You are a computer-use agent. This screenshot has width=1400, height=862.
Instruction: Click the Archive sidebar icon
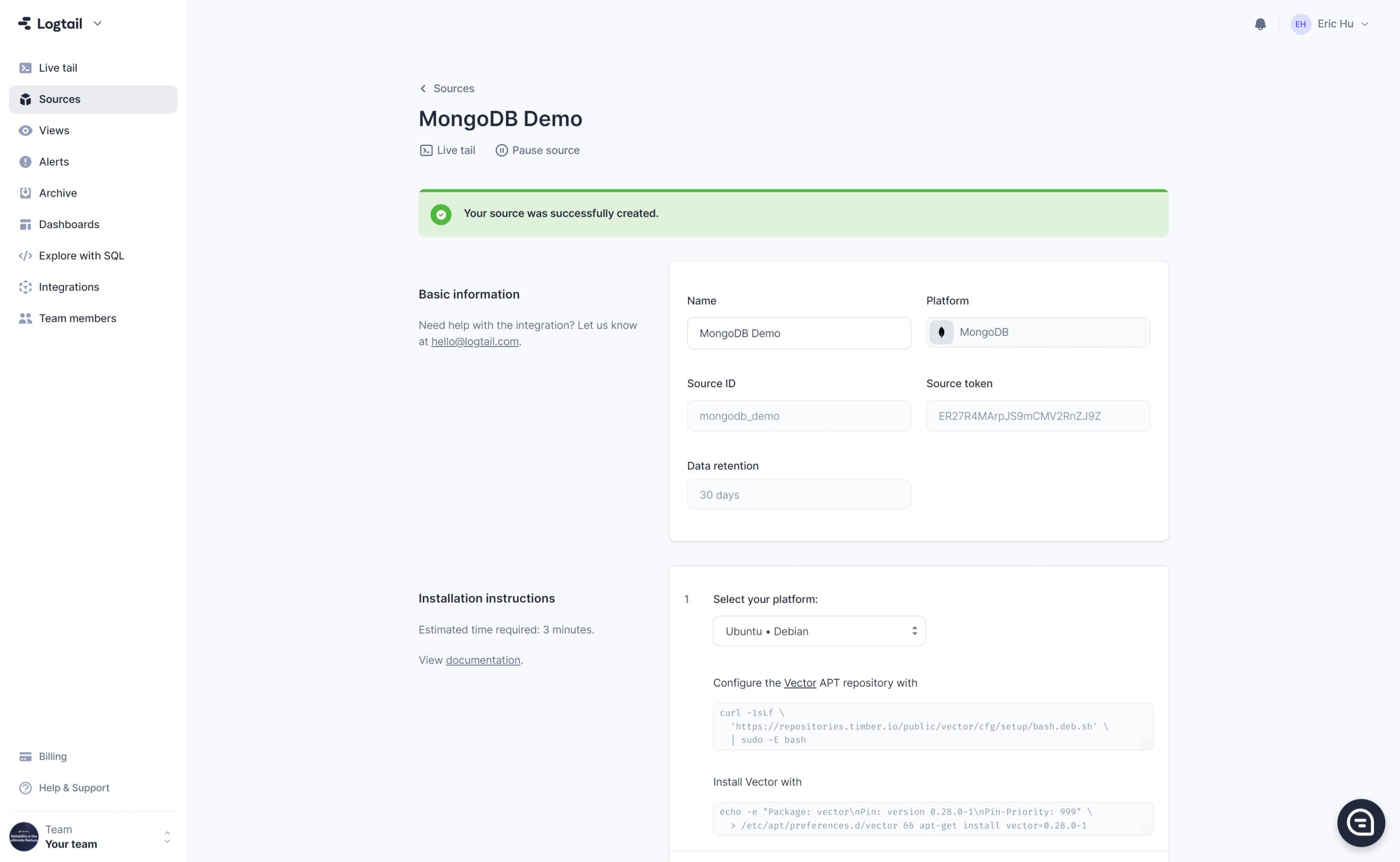(x=25, y=193)
